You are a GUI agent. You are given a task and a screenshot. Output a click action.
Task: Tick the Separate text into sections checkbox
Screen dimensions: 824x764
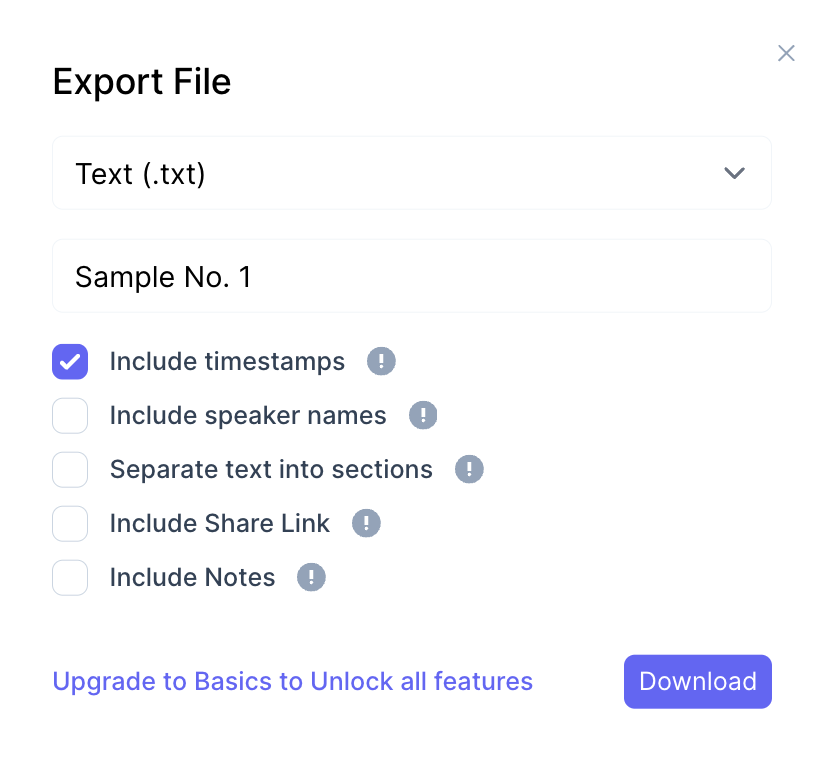(70, 470)
